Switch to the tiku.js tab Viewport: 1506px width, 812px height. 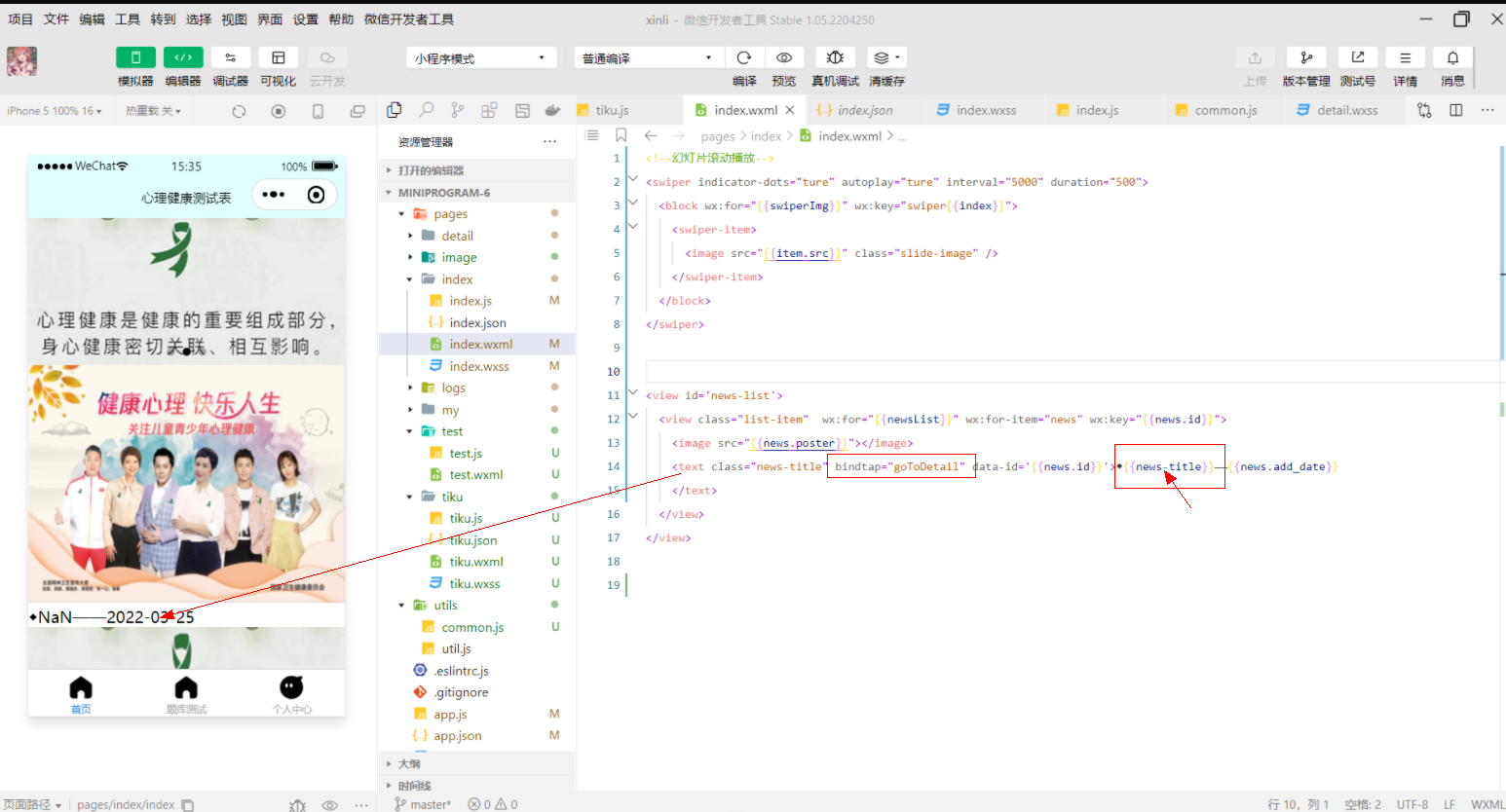612,110
